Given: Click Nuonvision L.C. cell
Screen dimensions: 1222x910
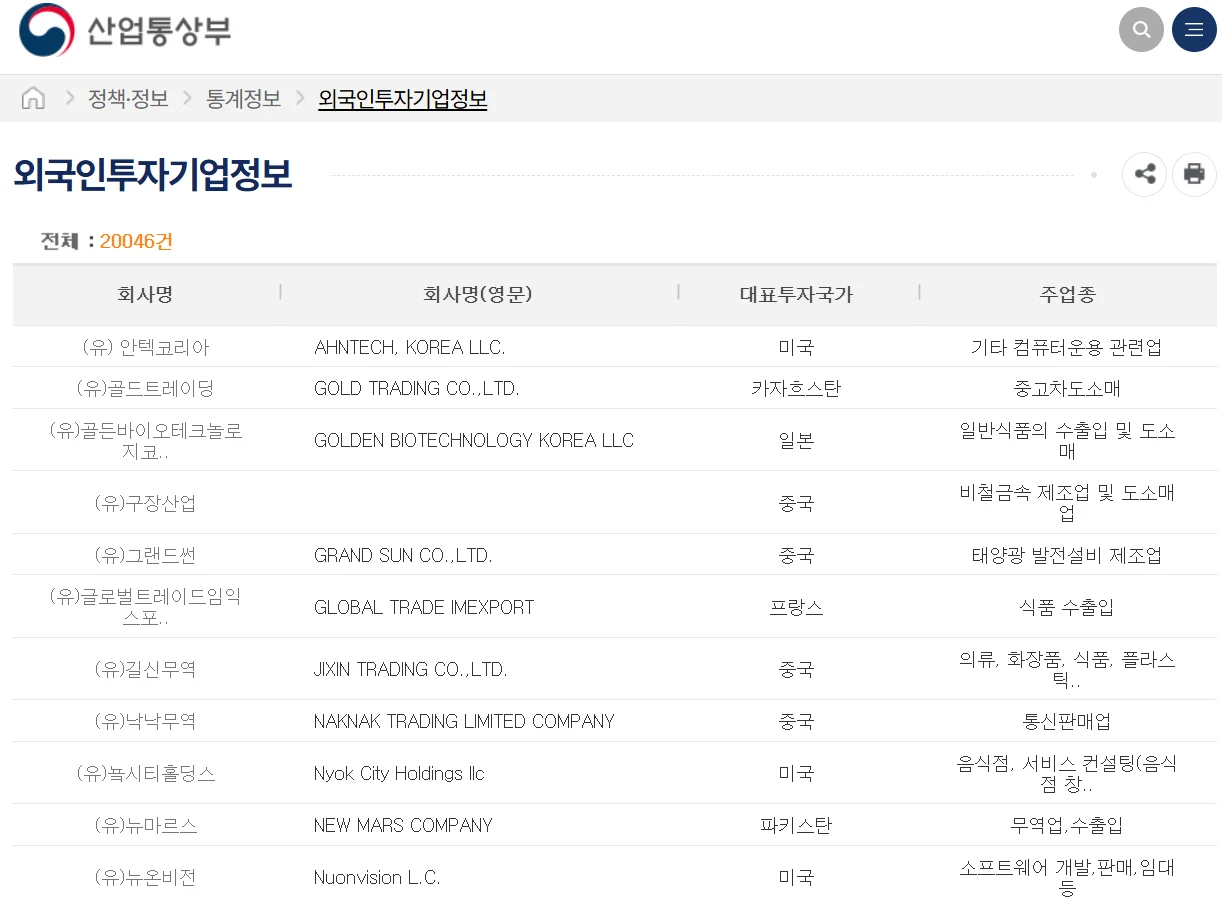Looking at the screenshot, I should pos(377,877).
